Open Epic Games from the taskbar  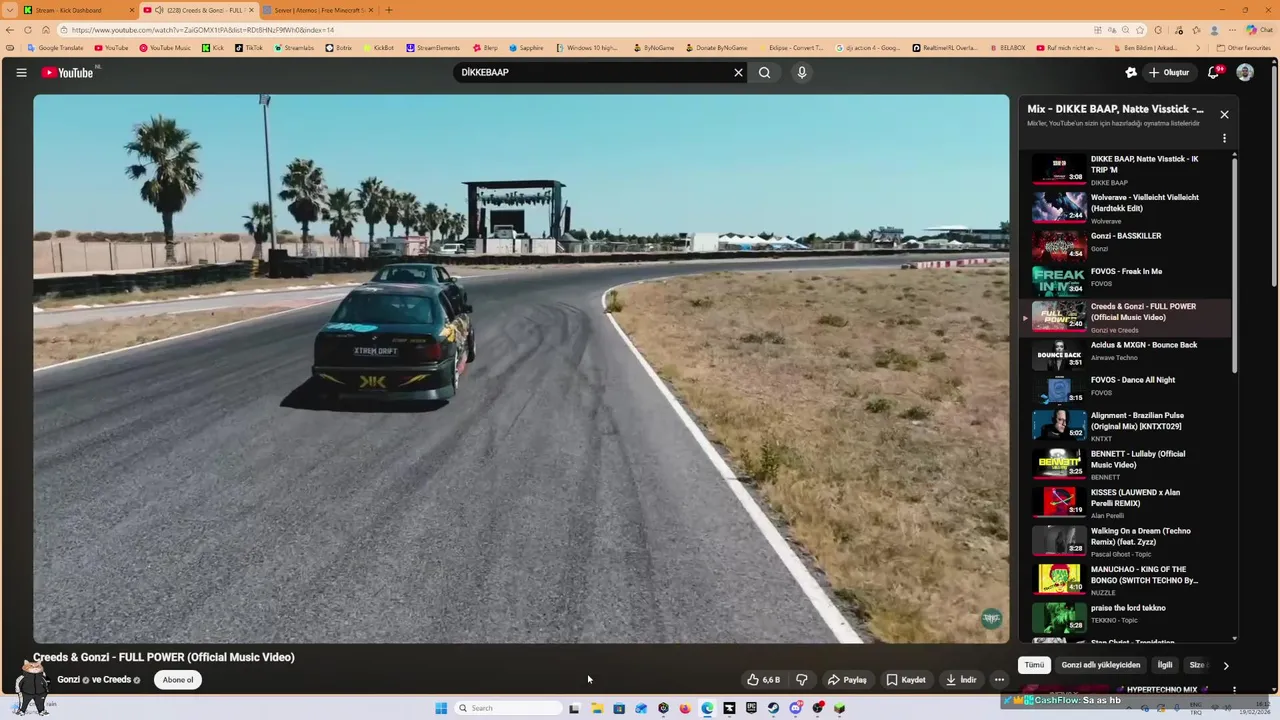click(751, 708)
